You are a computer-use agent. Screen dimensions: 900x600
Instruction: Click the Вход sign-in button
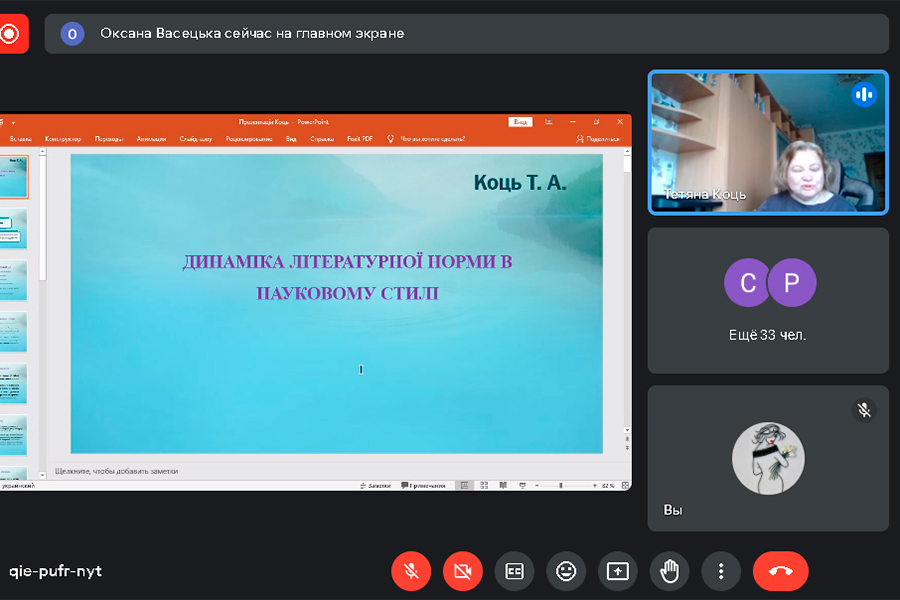tap(520, 121)
